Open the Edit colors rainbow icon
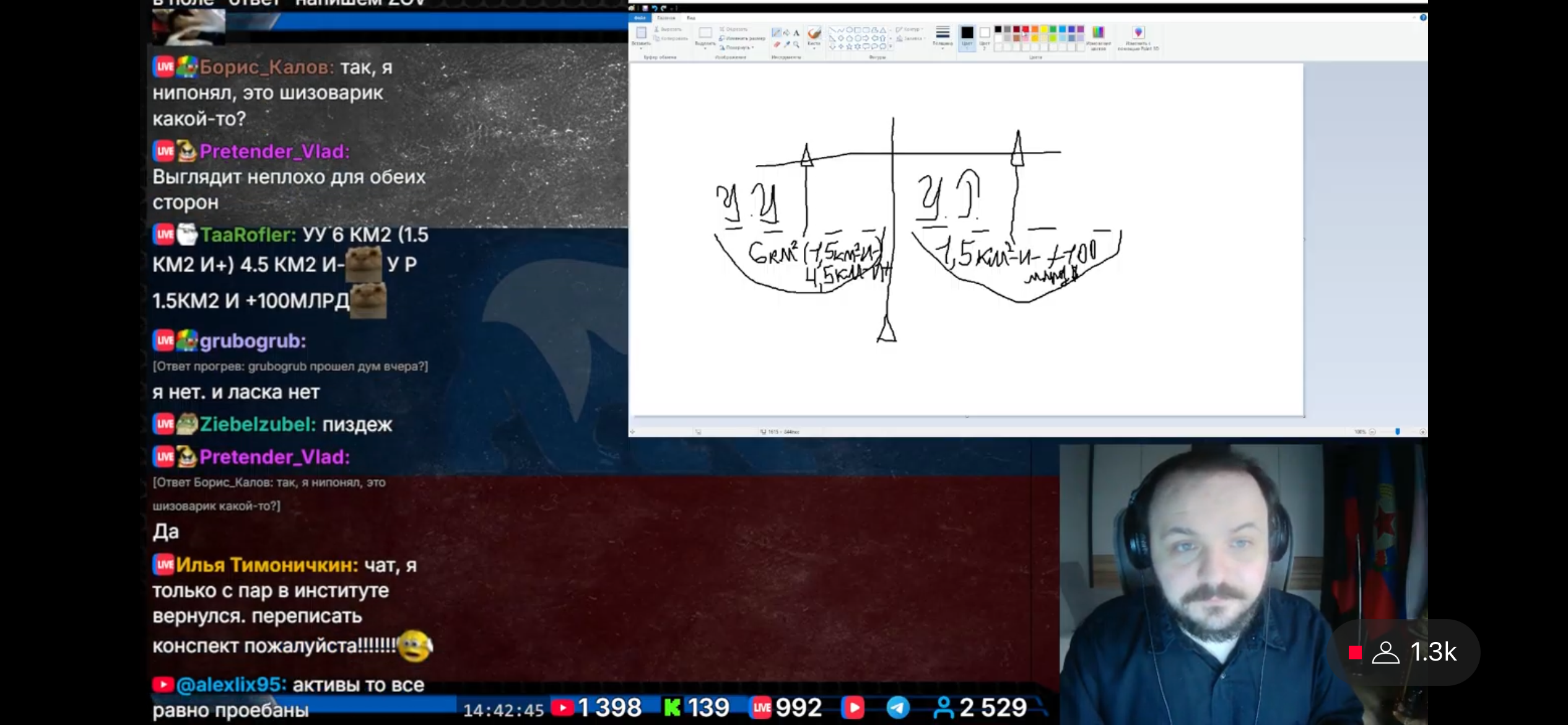 click(x=1098, y=32)
